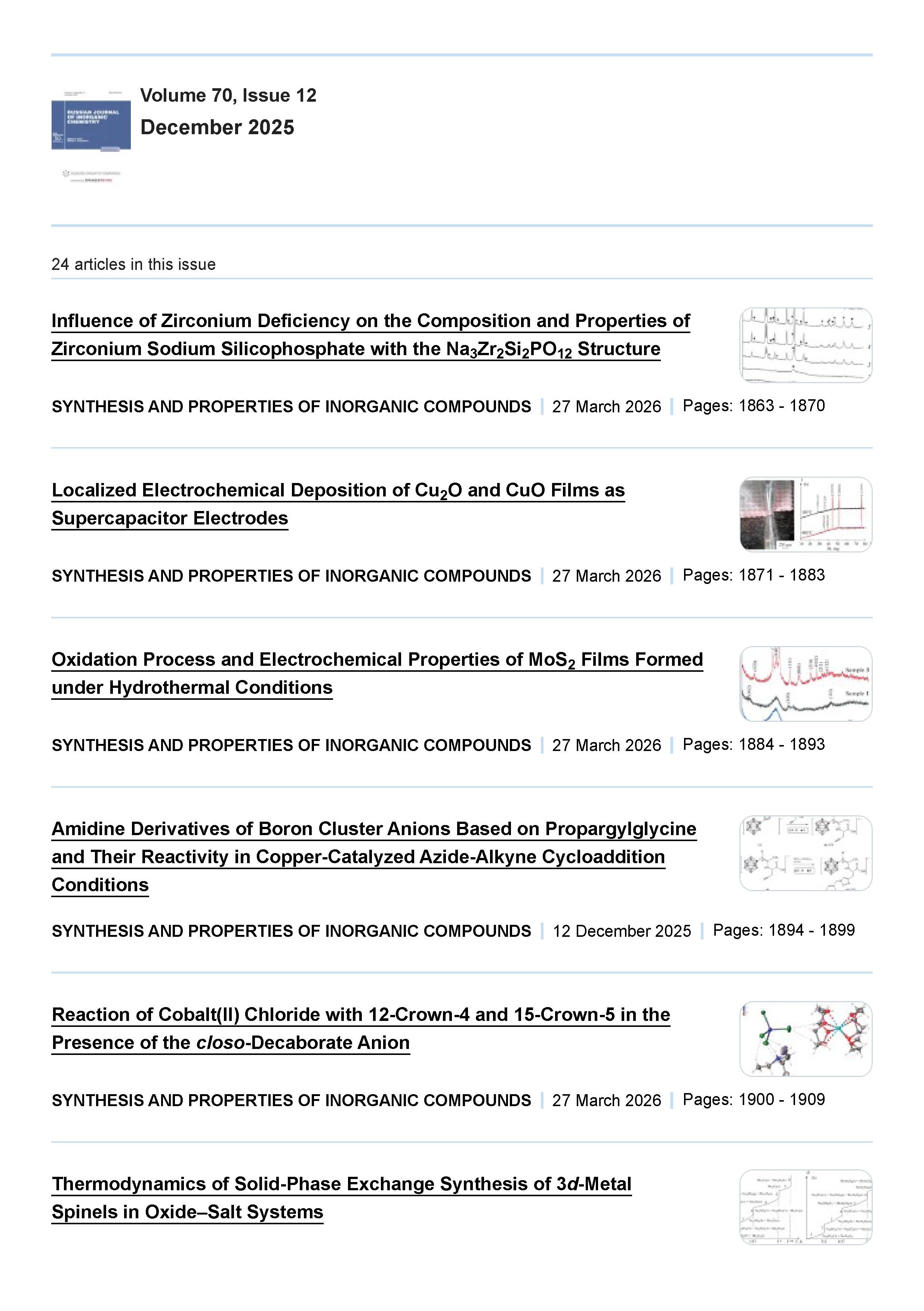View the cobalt crown molecular structure thumbnail
The image size is (924, 1311).
pos(805,1038)
